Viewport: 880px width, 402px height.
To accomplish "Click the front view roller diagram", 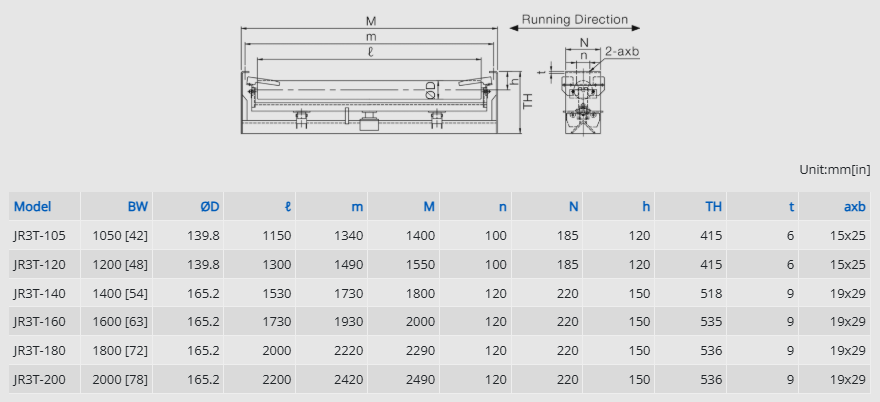I will [x=369, y=95].
